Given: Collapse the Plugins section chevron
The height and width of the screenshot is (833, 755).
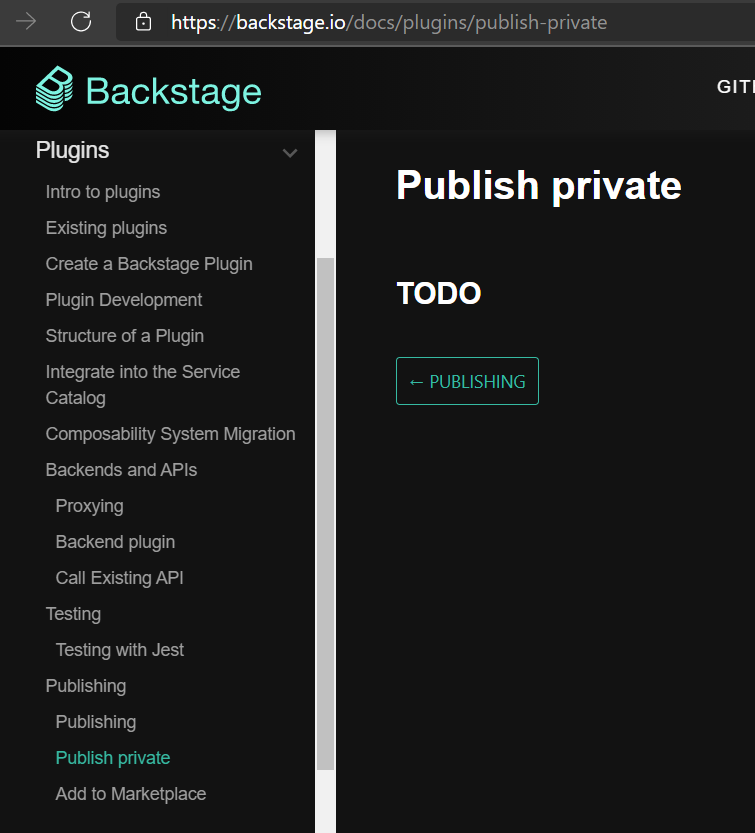Looking at the screenshot, I should (290, 153).
